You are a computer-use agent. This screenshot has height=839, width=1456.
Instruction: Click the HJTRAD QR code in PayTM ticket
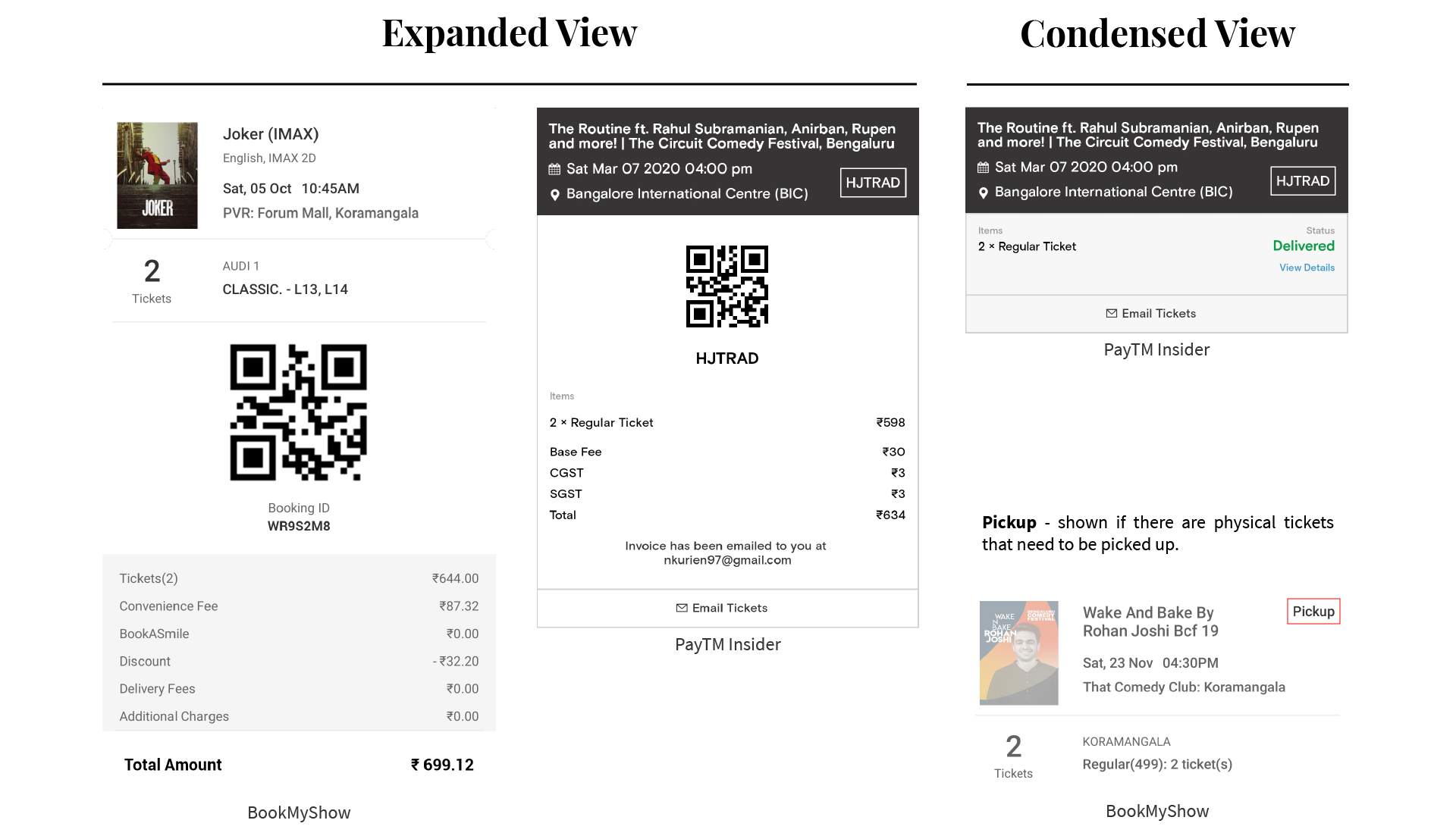(727, 286)
